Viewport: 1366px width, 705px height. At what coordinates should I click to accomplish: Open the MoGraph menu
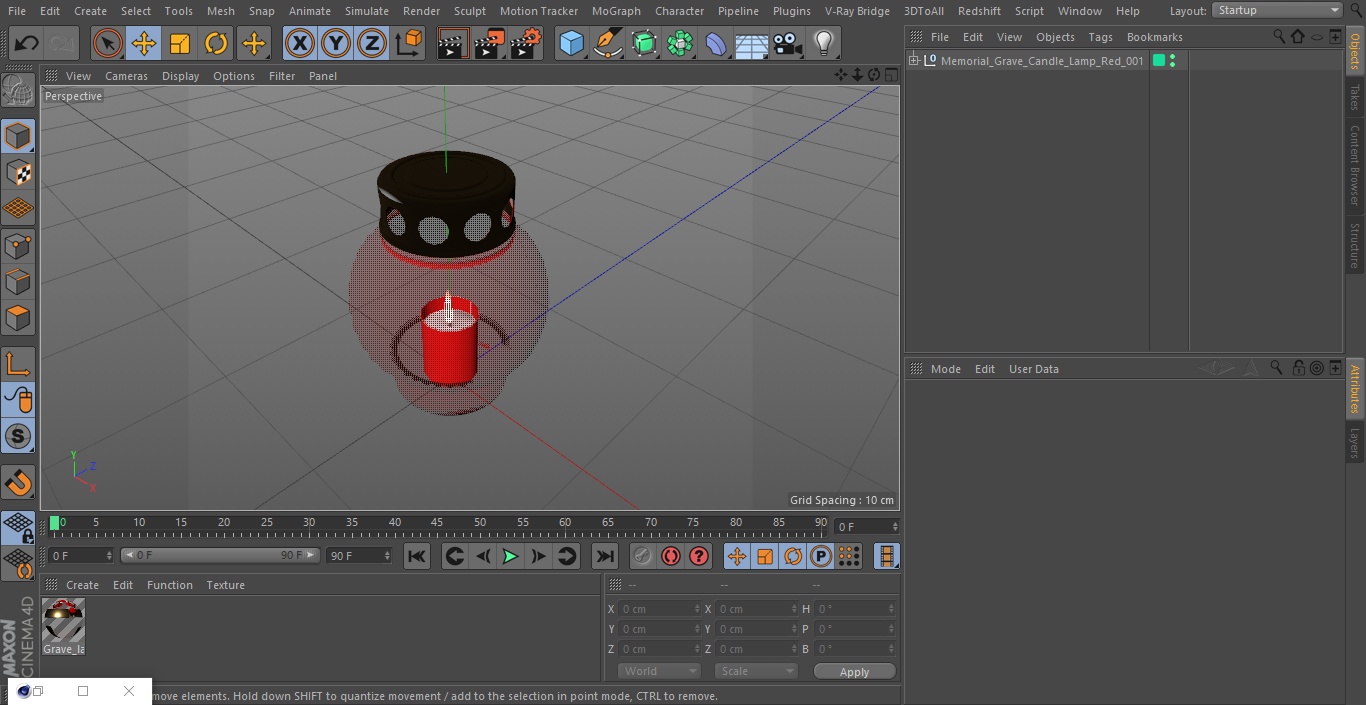[x=616, y=11]
